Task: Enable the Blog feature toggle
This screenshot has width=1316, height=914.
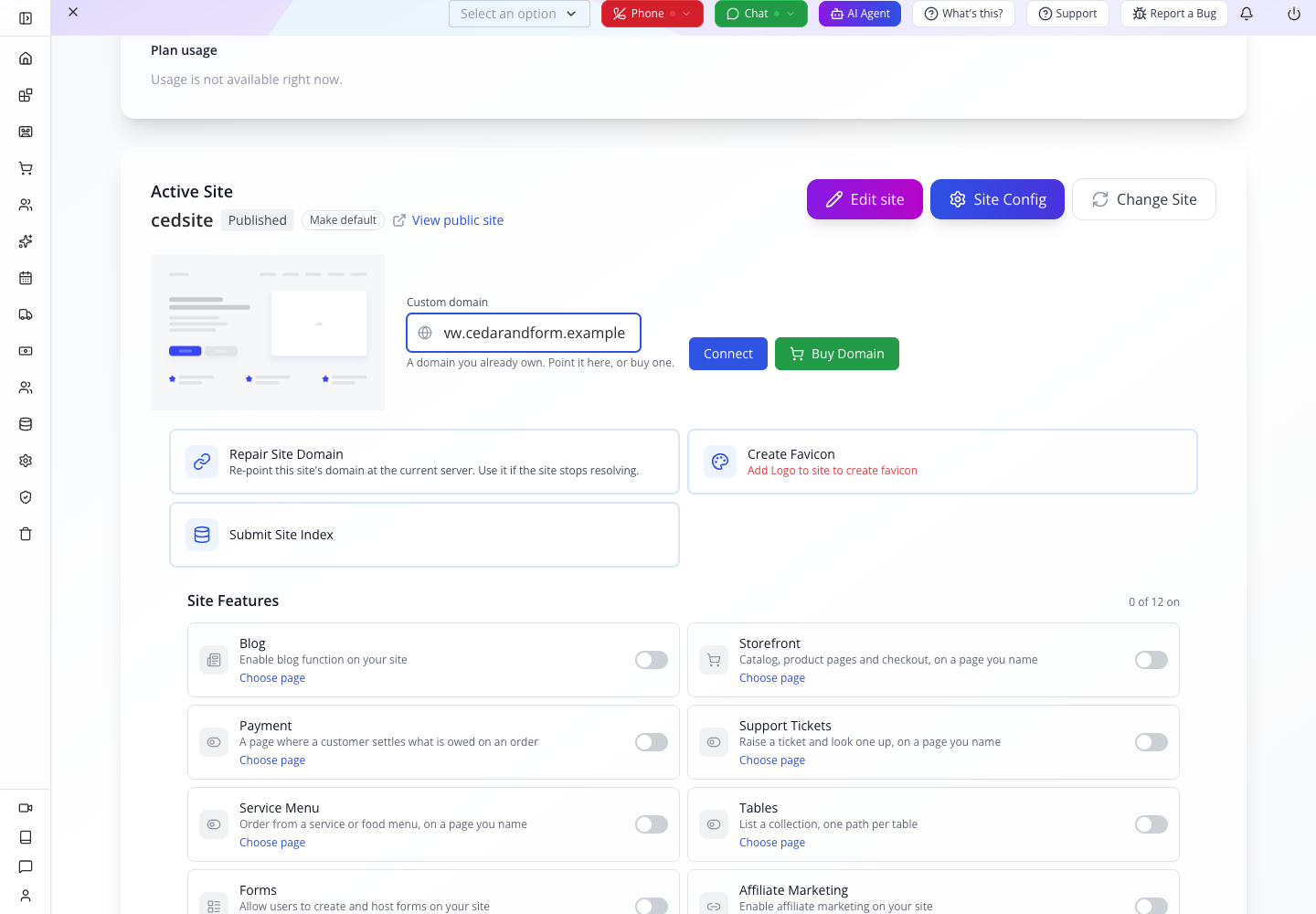Action: point(652,660)
